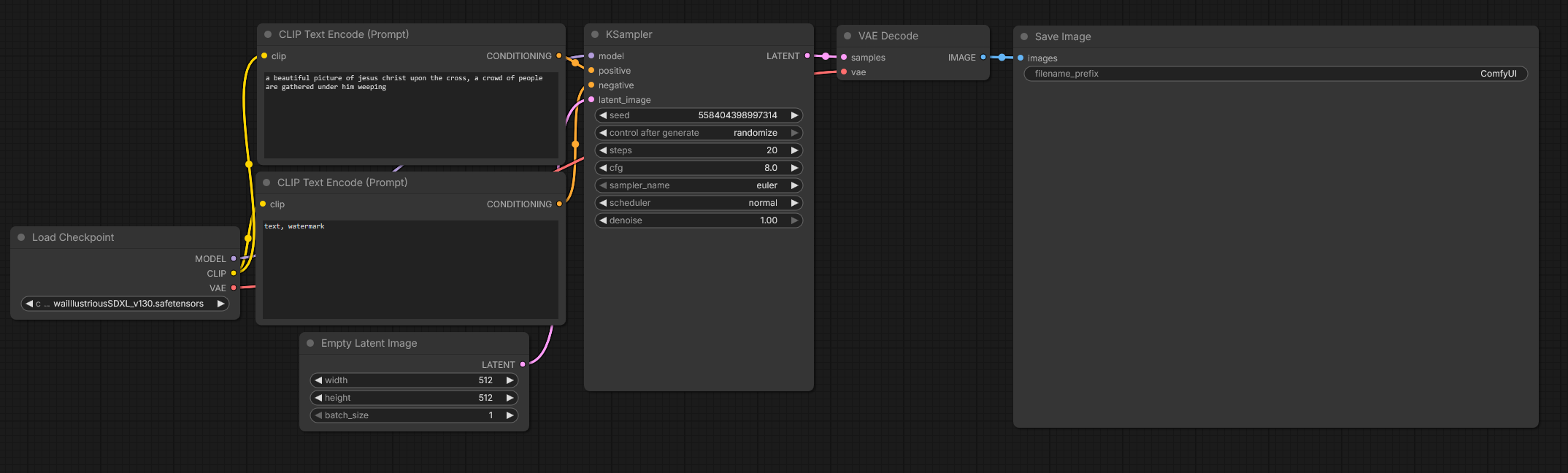This screenshot has height=473, width=1568.
Task: Click the positive input socket on KSampler
Action: pyautogui.click(x=591, y=70)
